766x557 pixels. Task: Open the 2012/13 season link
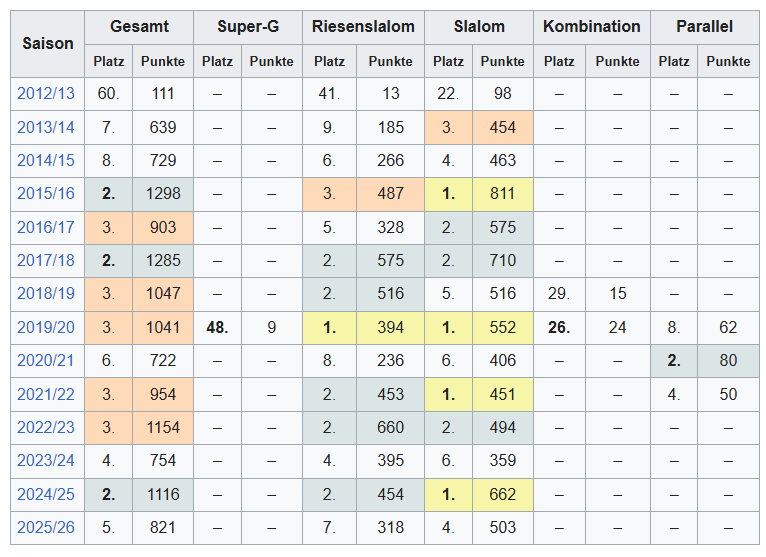coord(45,94)
